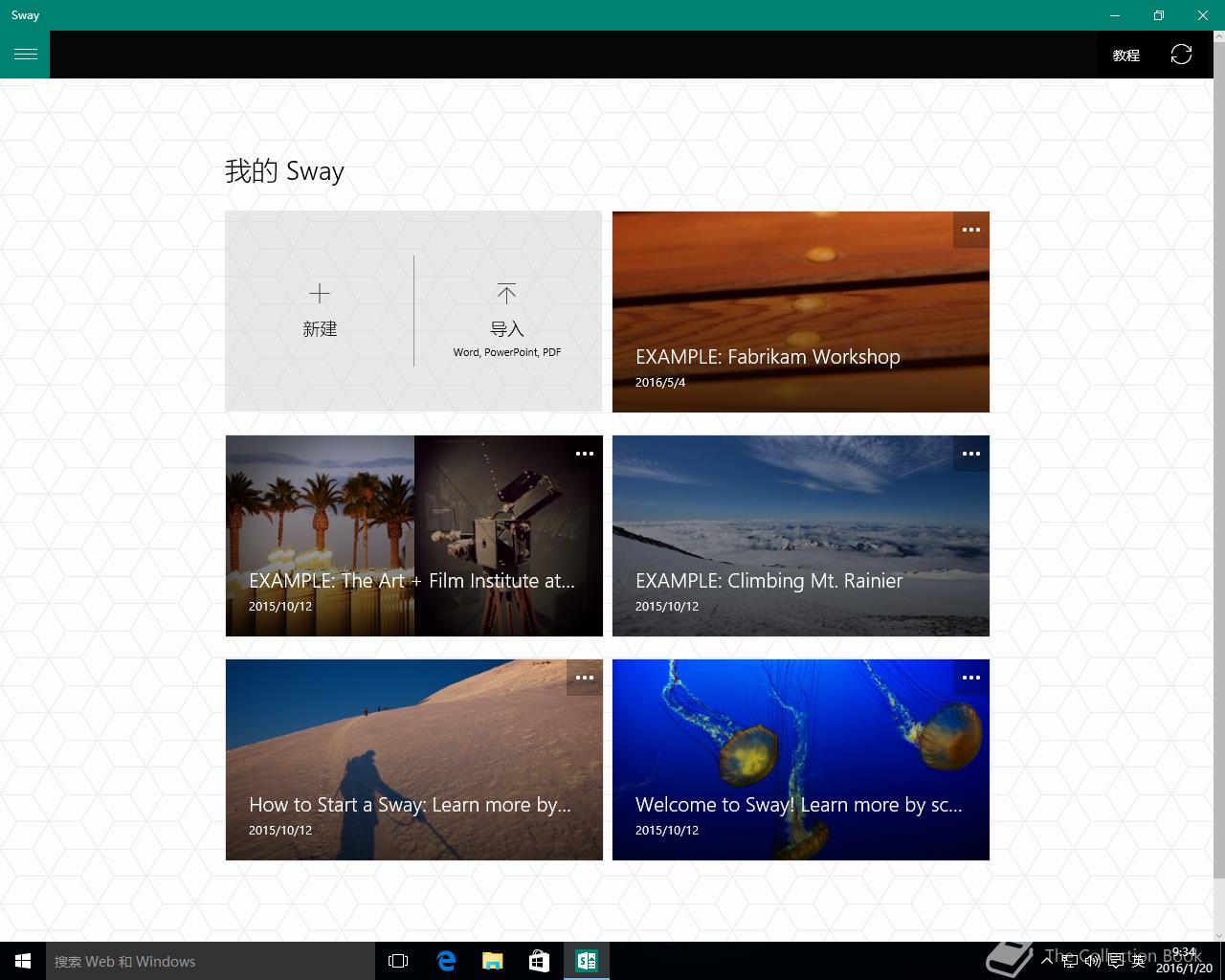Viewport: 1225px width, 980px height.
Task: Open the Windows Start menu
Action: point(23,961)
